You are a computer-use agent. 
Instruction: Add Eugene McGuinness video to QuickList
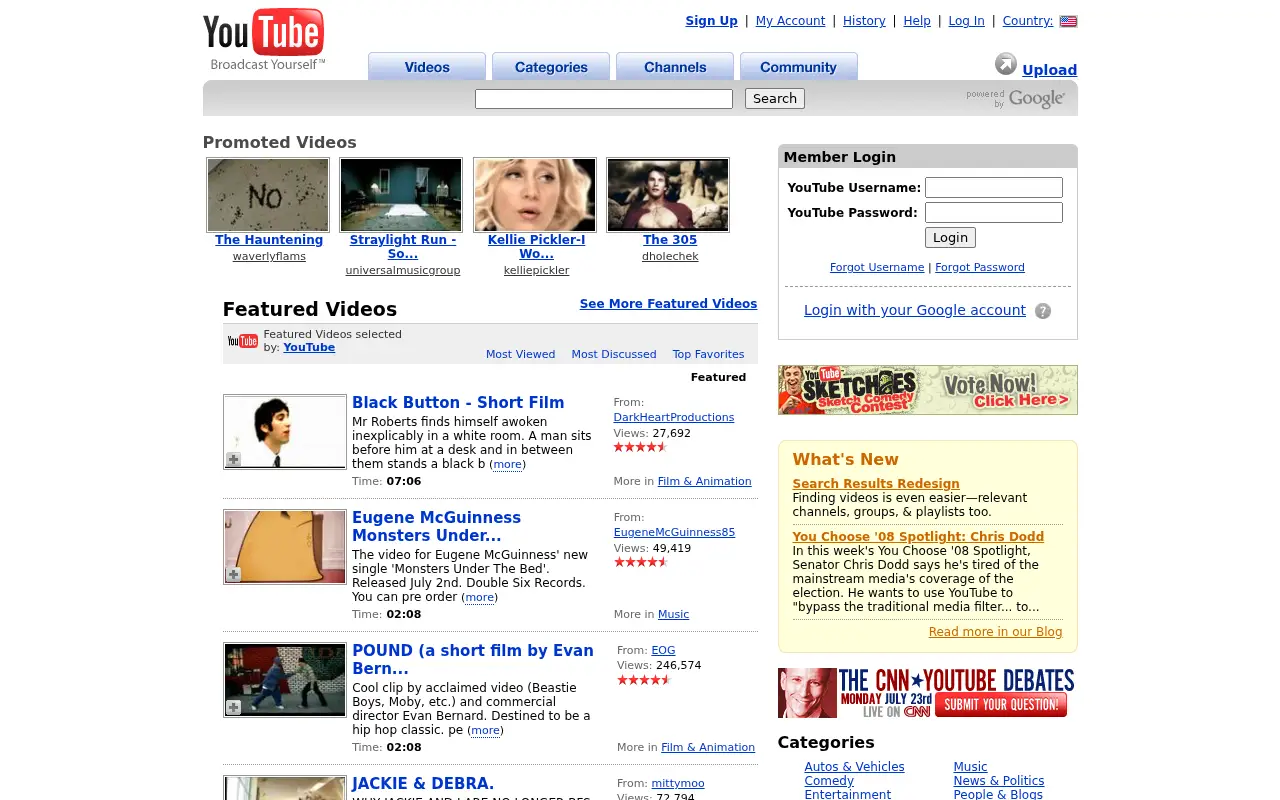click(x=233, y=574)
